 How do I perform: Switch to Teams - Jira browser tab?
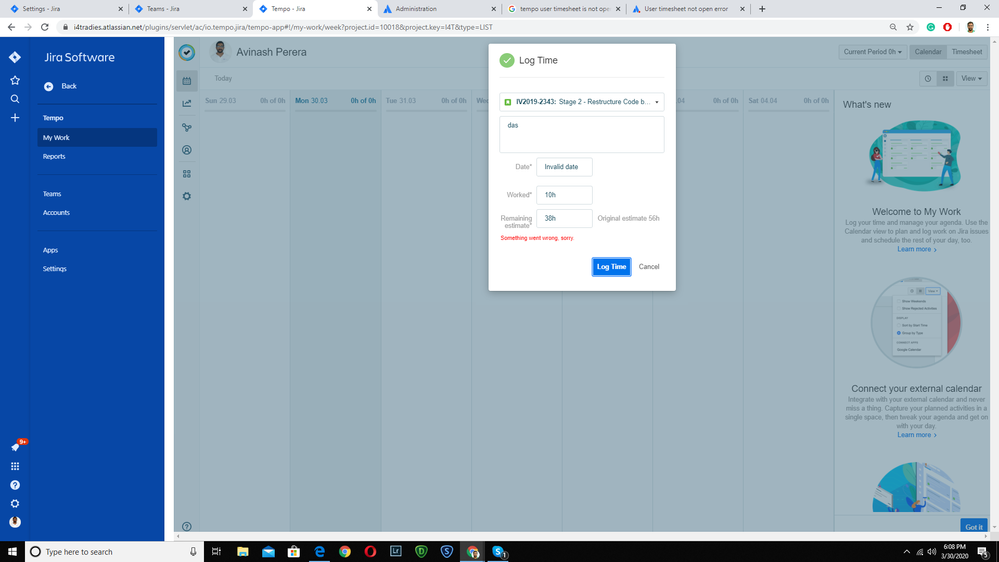pyautogui.click(x=189, y=9)
